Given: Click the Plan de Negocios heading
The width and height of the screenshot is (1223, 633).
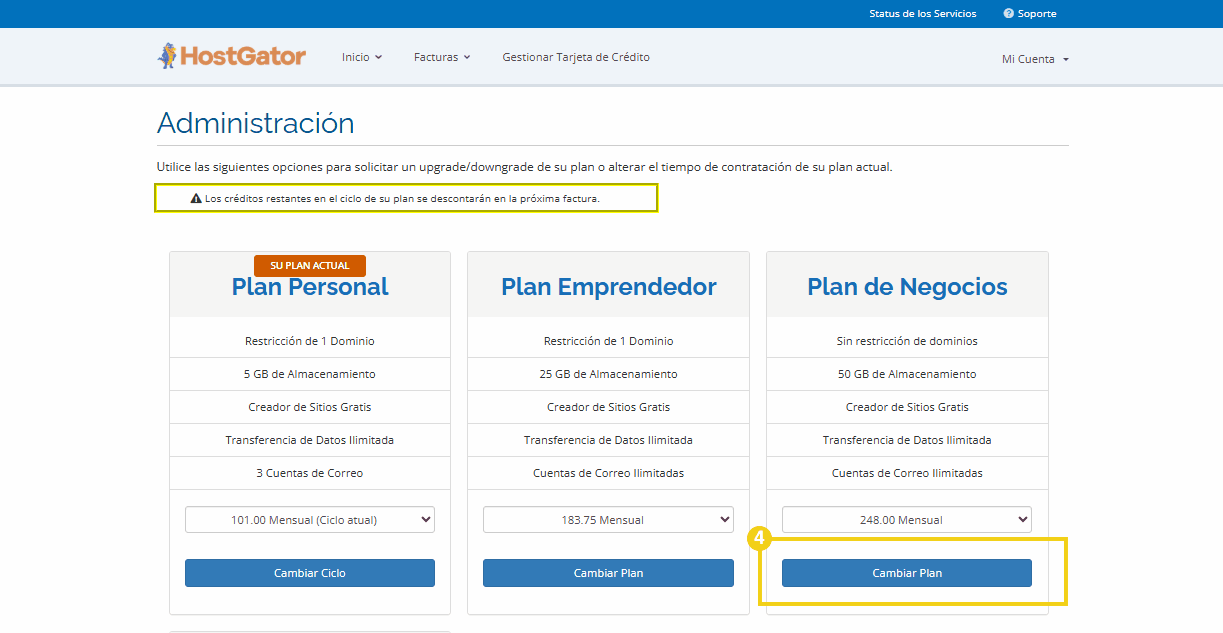Looking at the screenshot, I should tap(907, 287).
